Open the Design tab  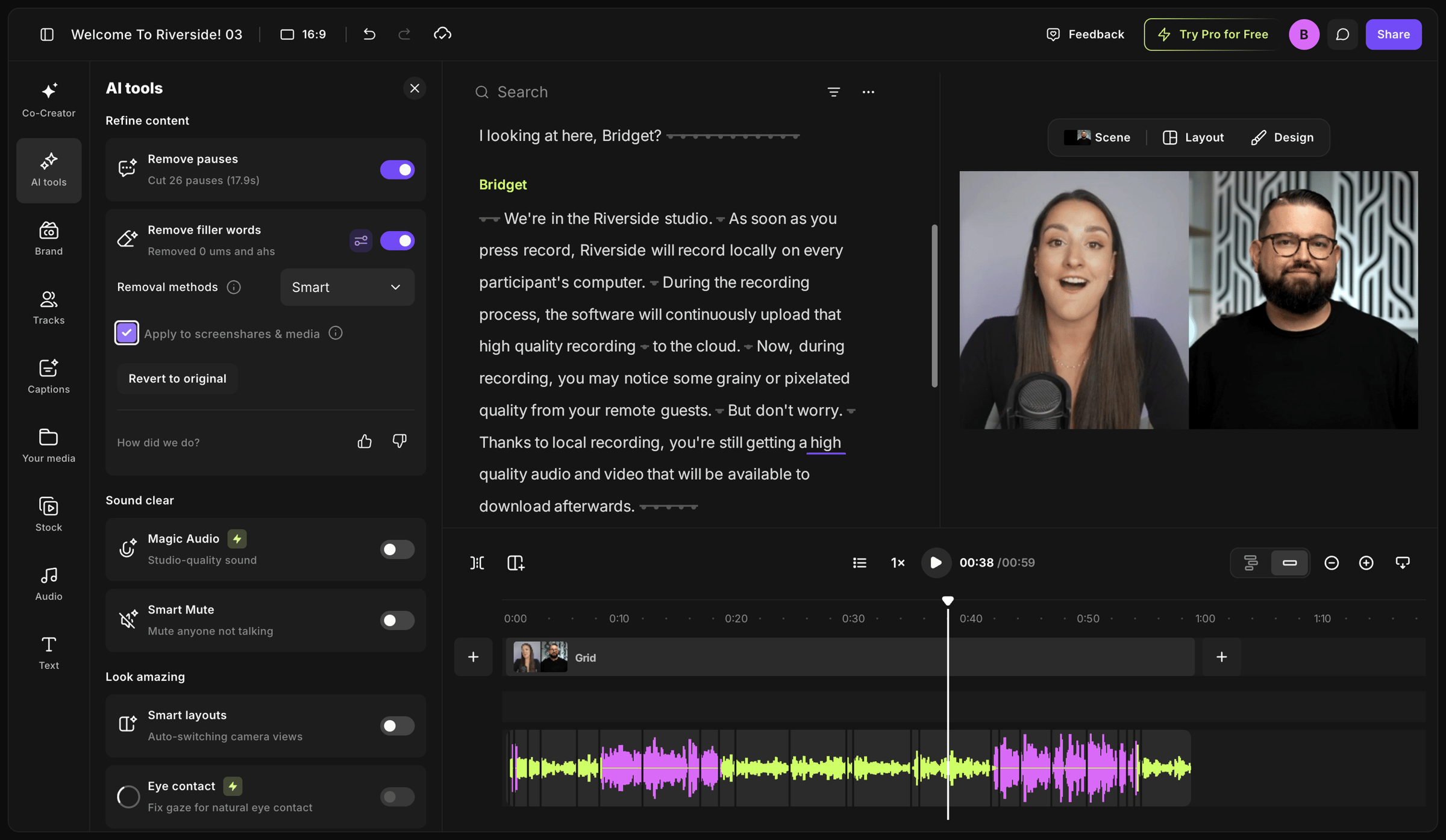(1282, 137)
